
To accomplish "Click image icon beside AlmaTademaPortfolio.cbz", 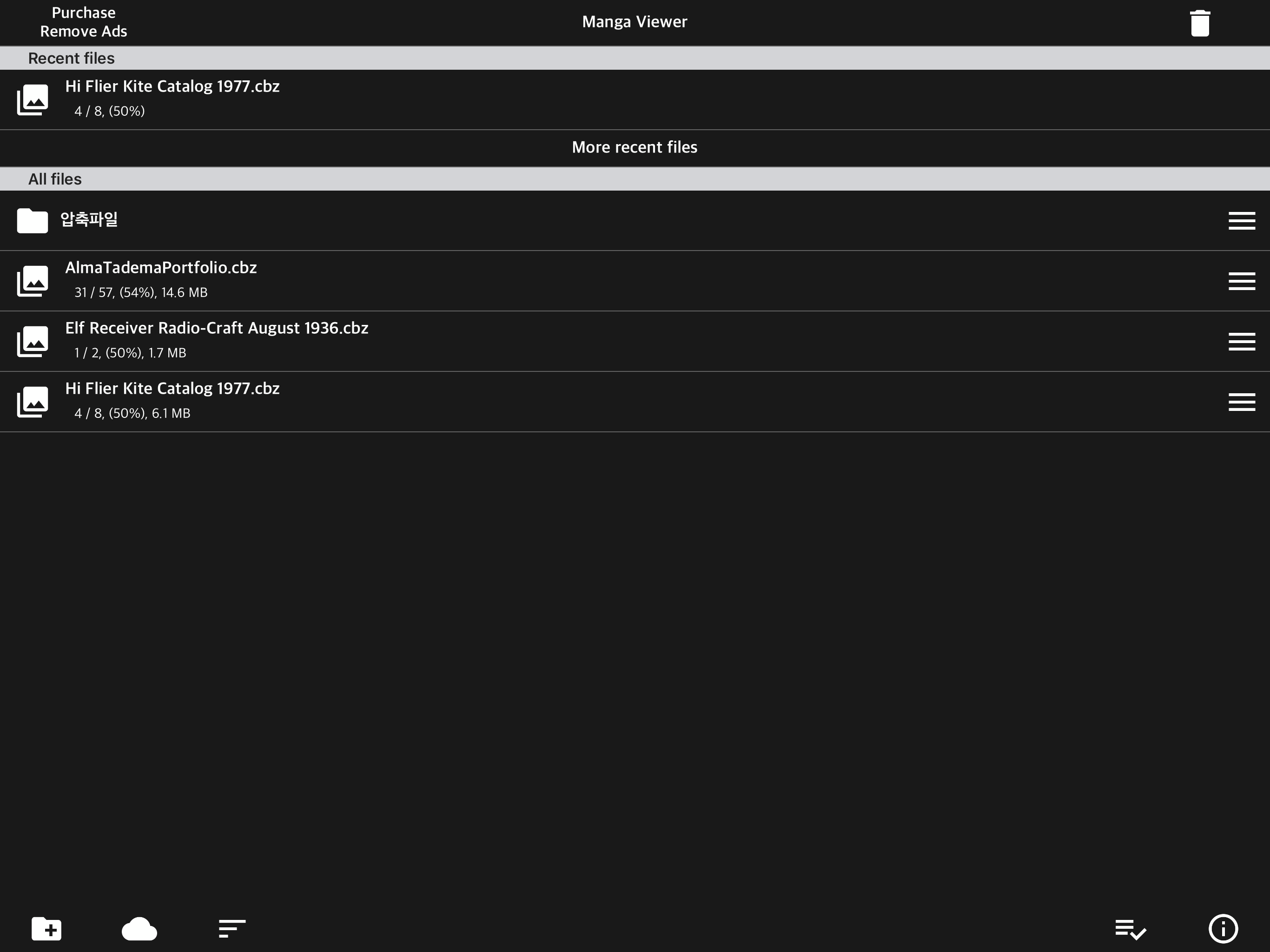I will 33,281.
